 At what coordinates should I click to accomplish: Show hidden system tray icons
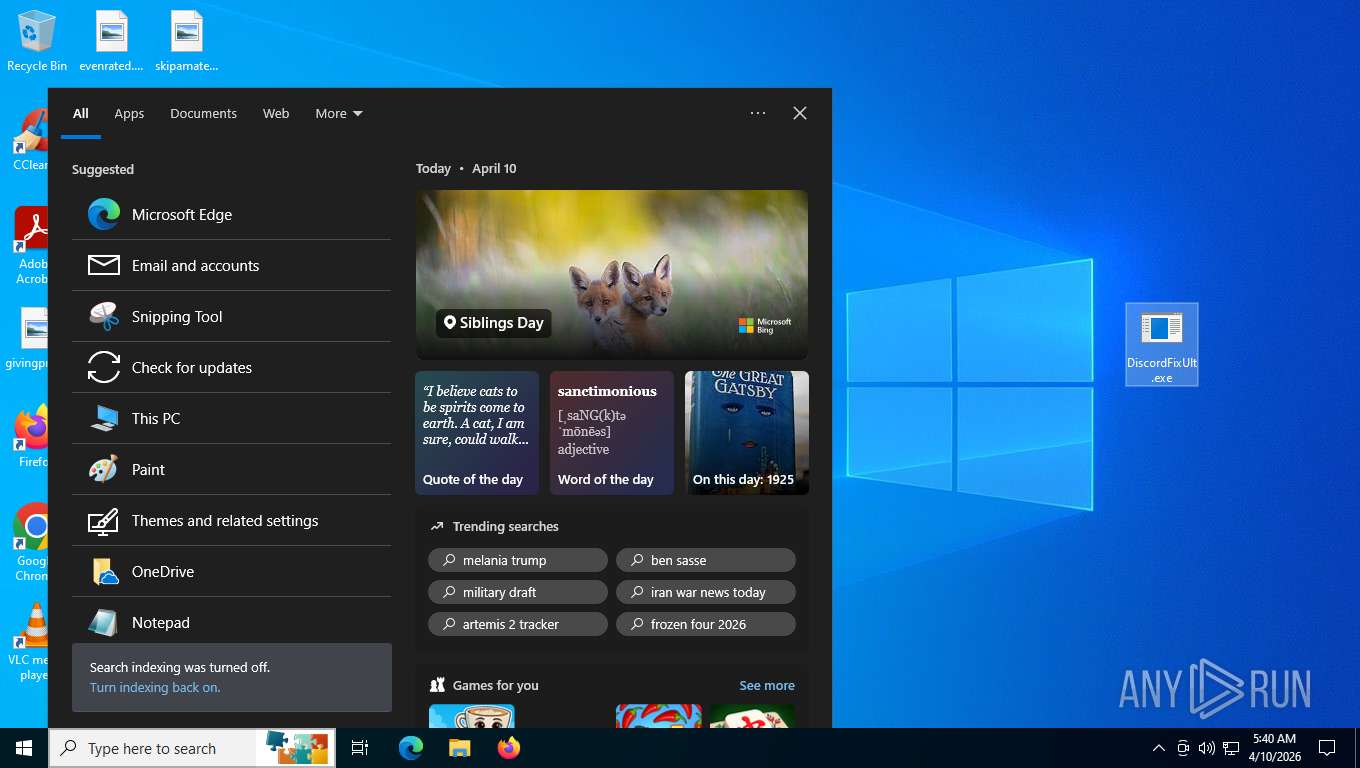[x=1159, y=748]
